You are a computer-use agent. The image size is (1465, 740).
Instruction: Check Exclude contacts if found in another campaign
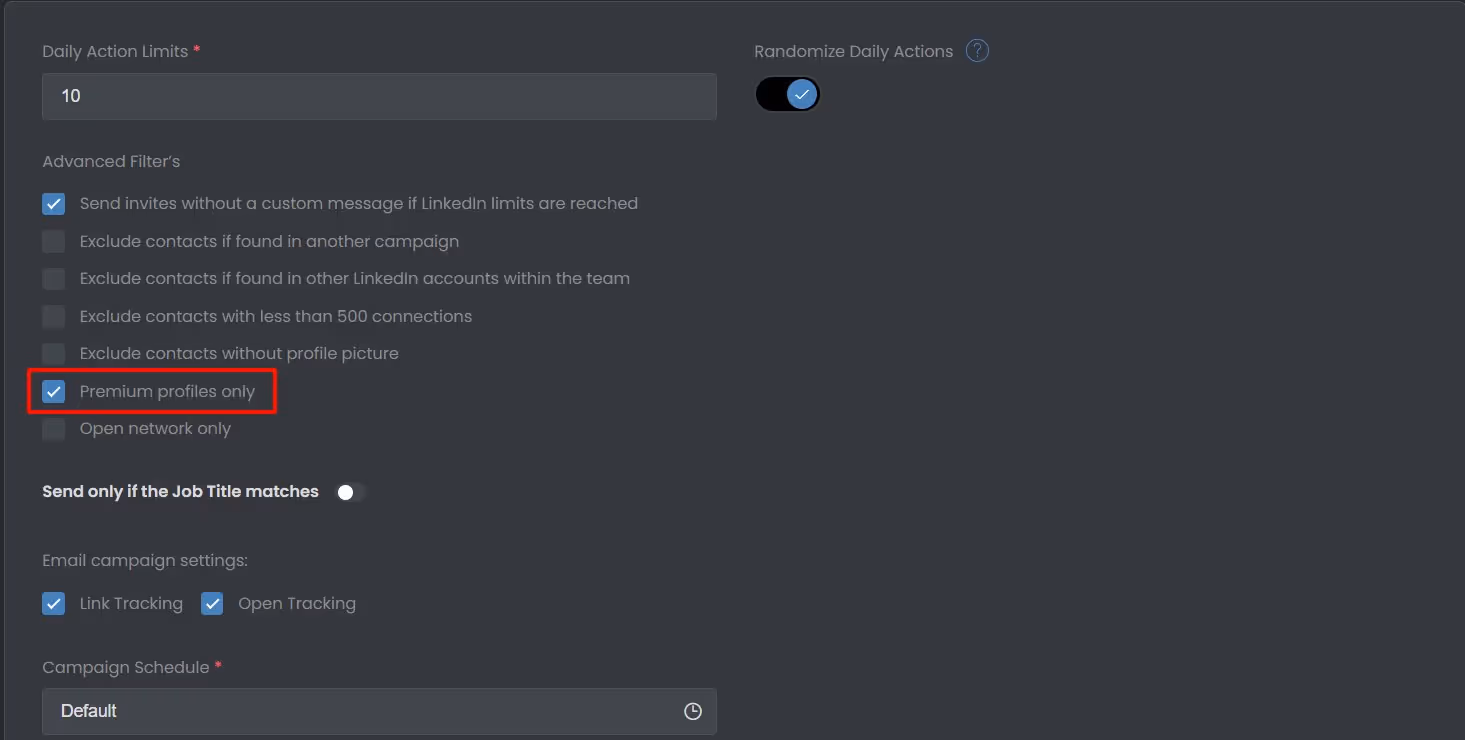pos(53,241)
